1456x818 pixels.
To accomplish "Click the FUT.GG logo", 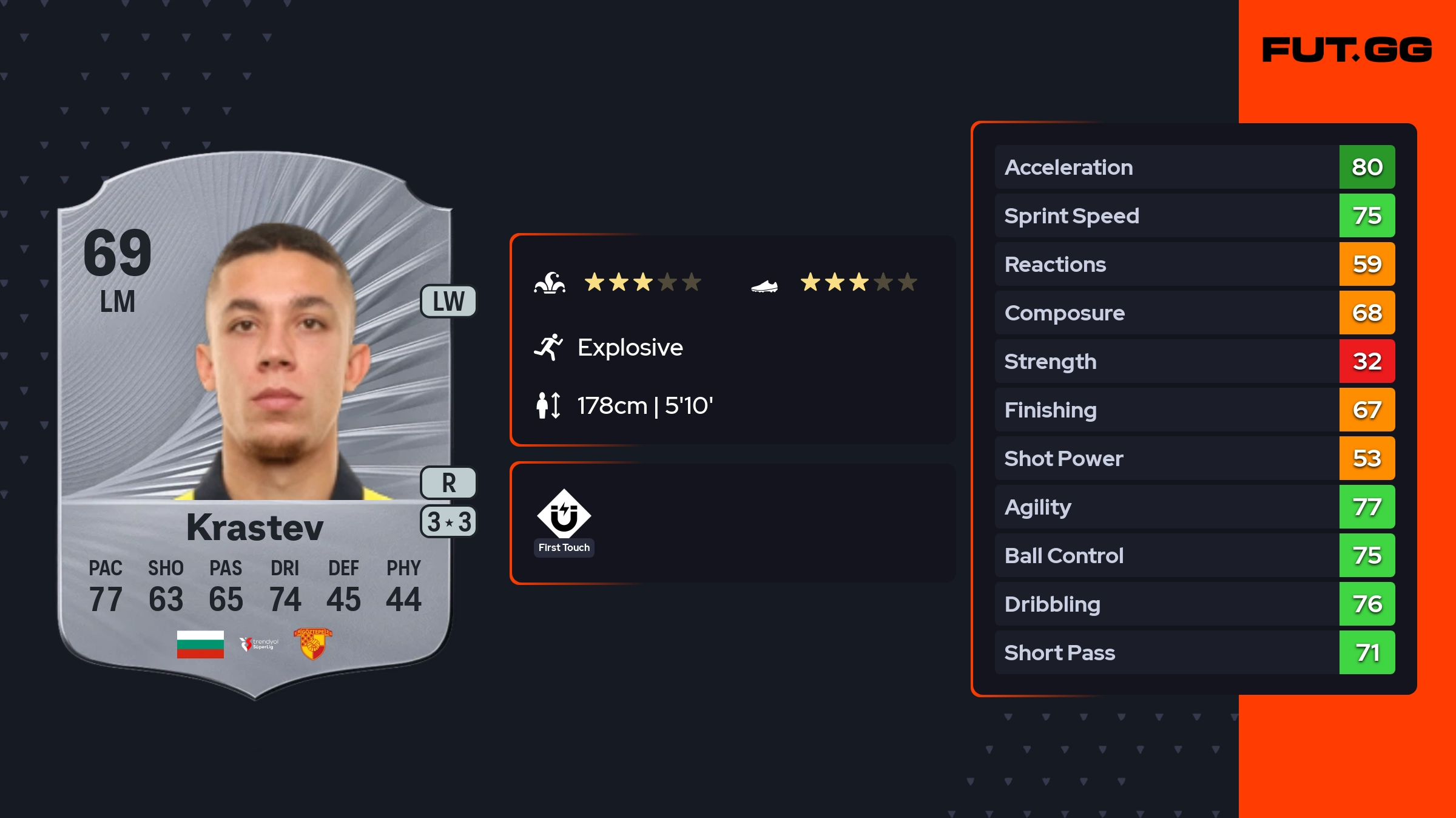I will (1347, 50).
